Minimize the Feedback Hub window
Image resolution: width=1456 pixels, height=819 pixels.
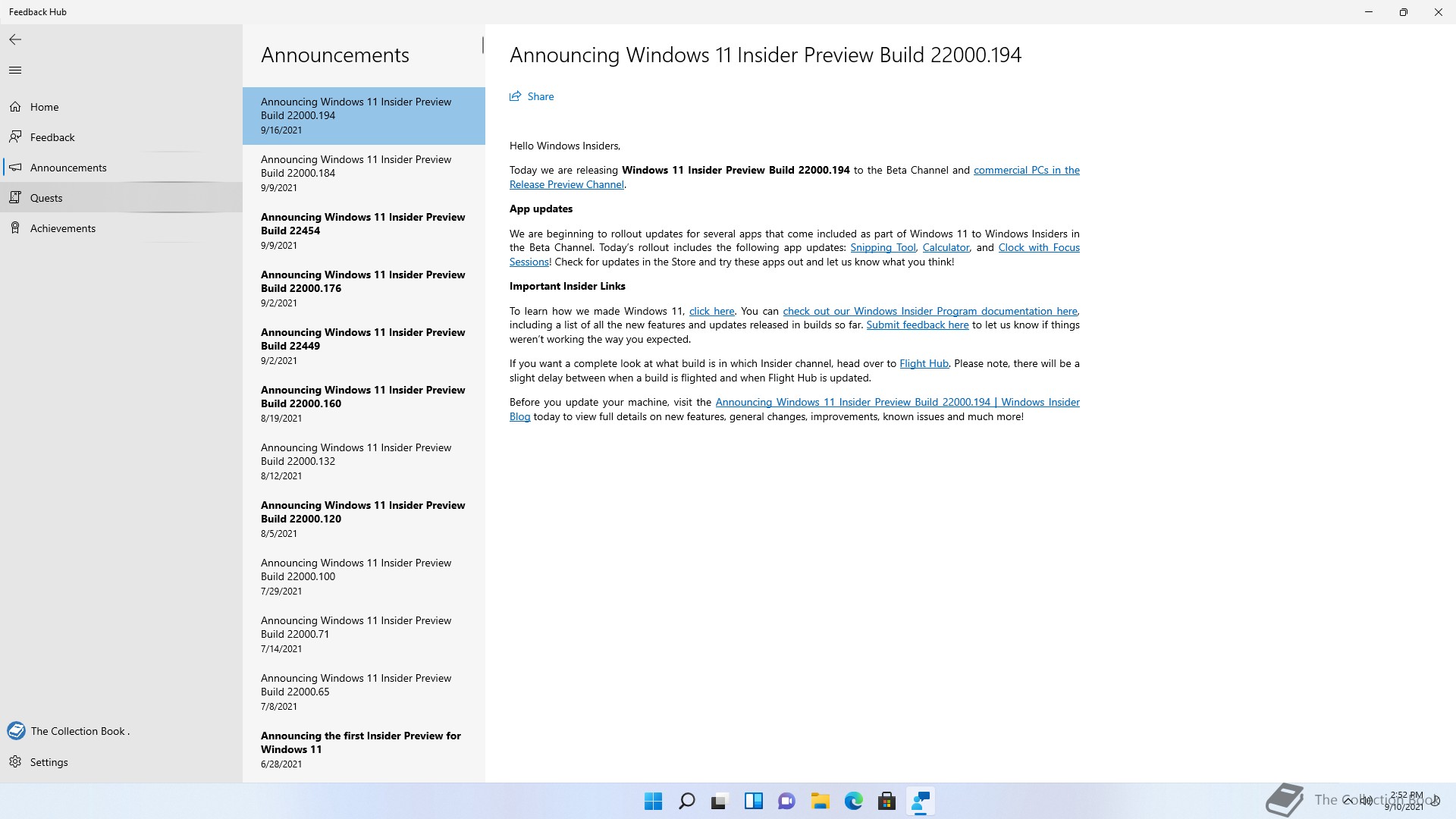(1369, 12)
